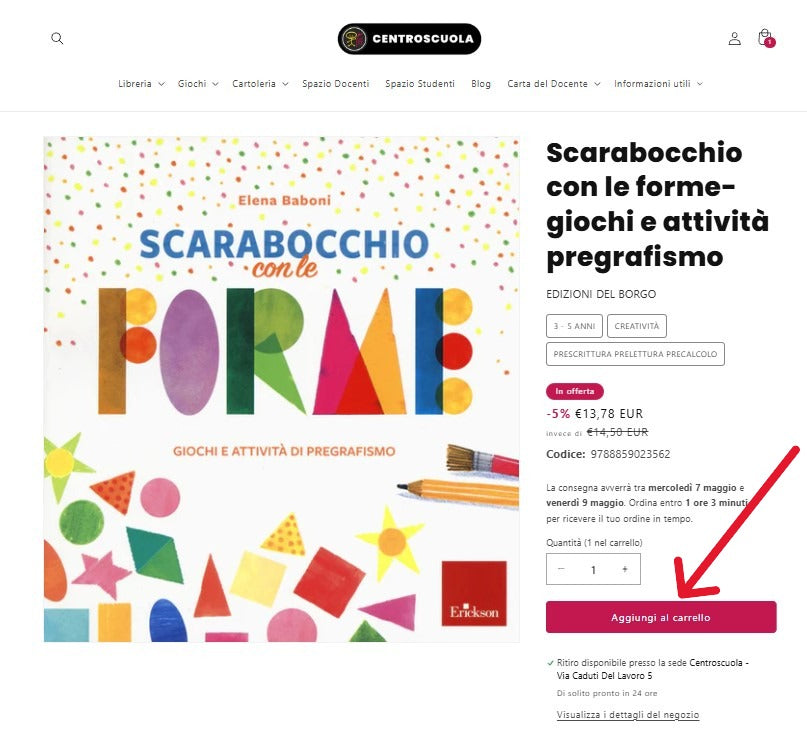
Task: Open the Carta del Docente dropdown
Action: click(554, 83)
